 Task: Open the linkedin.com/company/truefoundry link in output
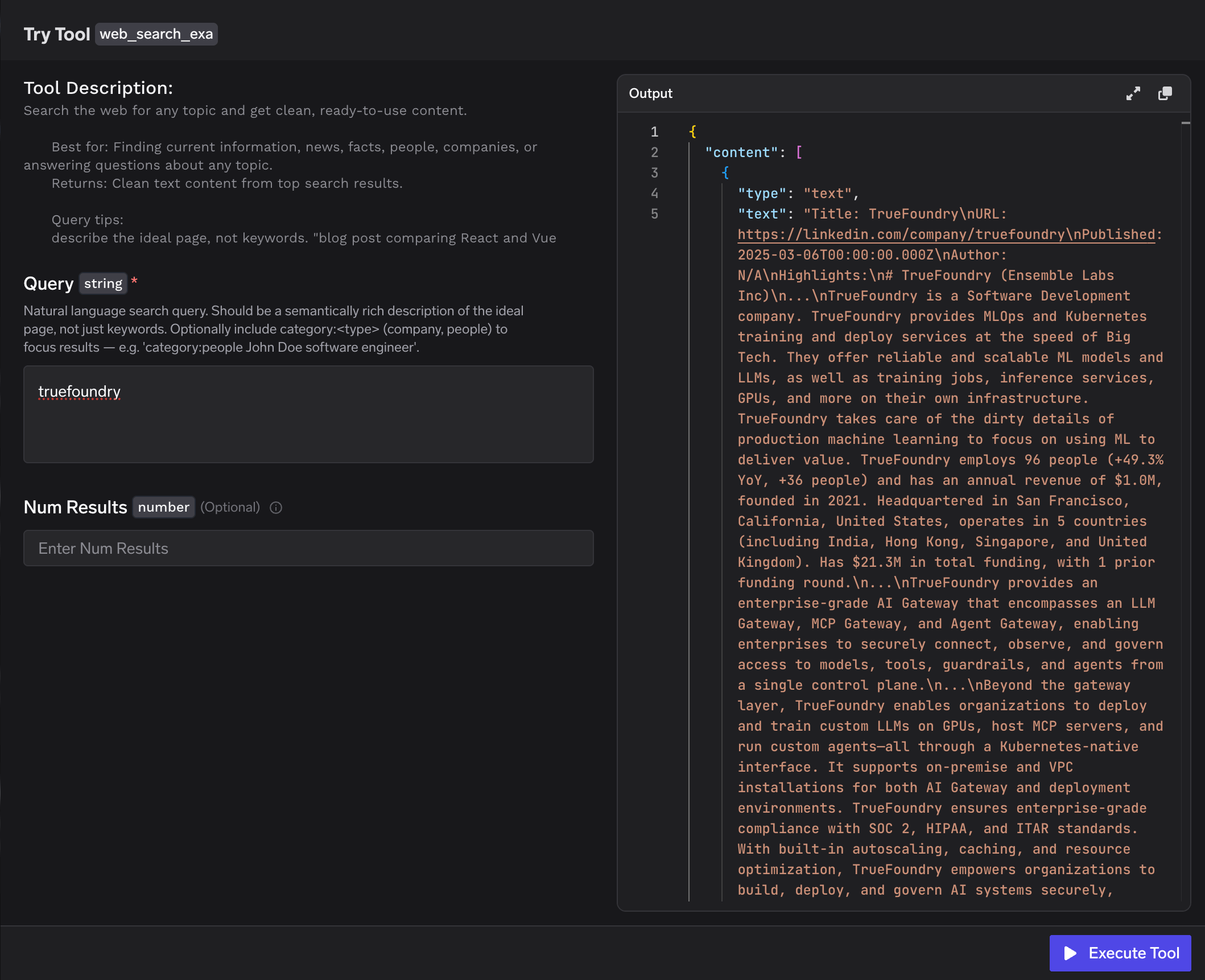click(x=947, y=234)
